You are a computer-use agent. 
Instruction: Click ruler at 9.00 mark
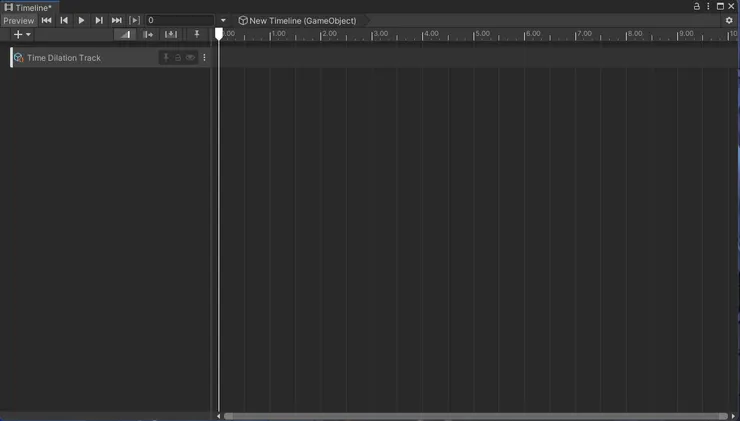click(x=686, y=34)
